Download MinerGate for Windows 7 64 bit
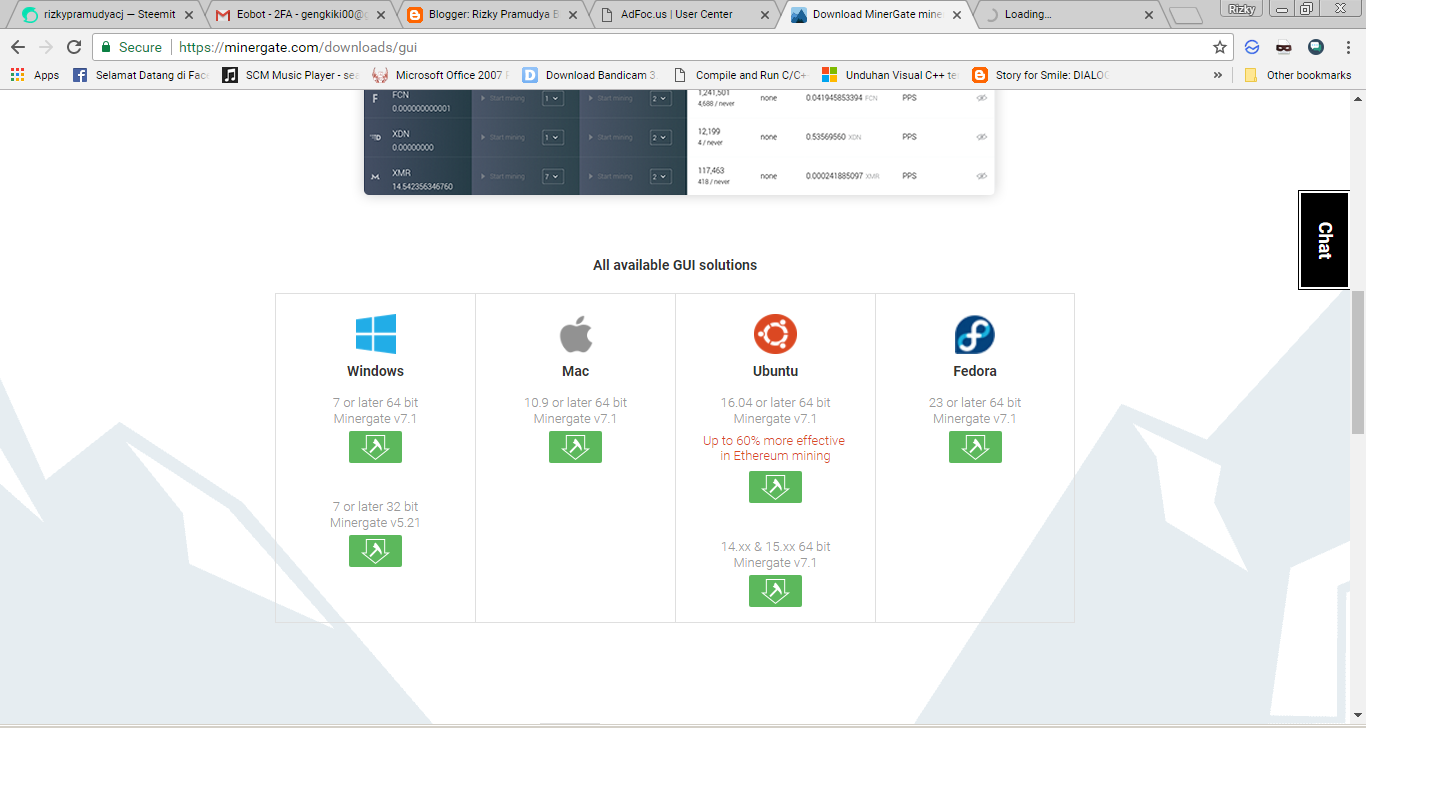Screen dimensions: 1440x810 375,447
